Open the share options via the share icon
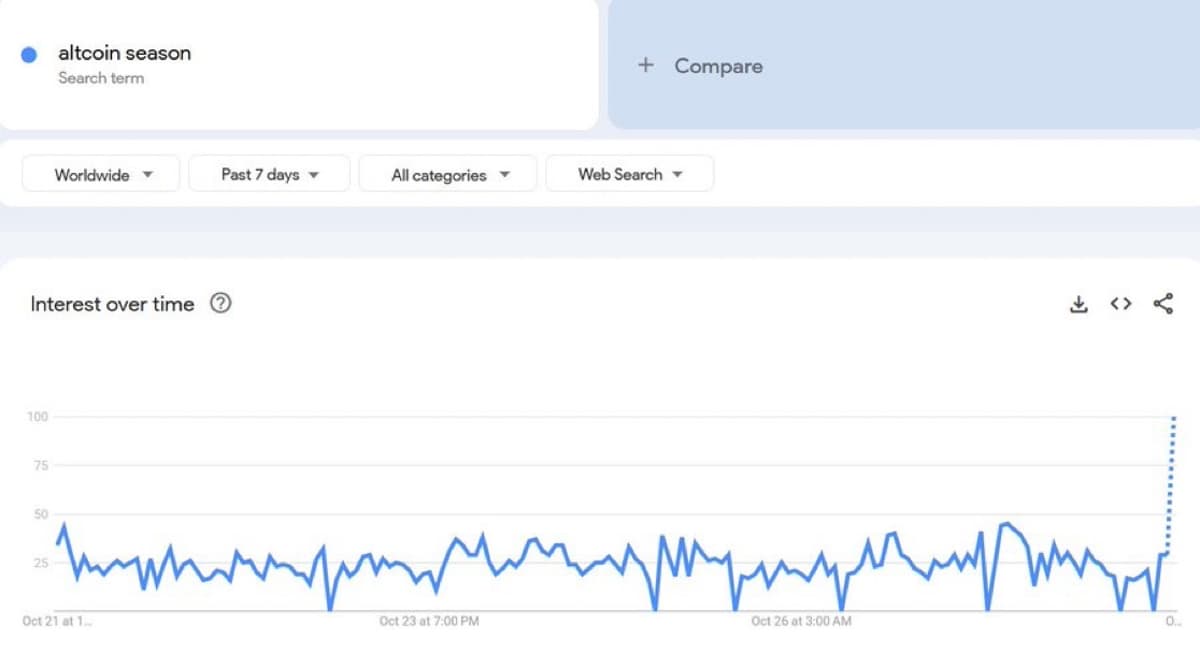 pyautogui.click(x=1163, y=303)
